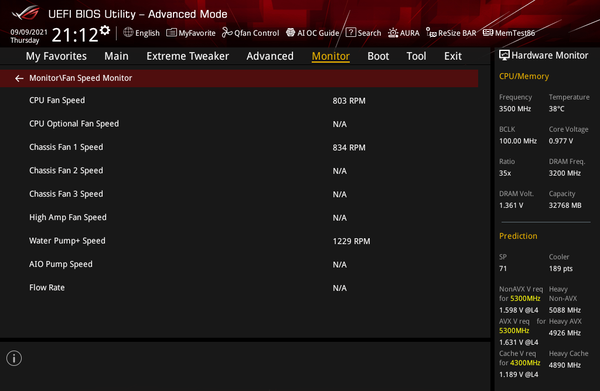600x391 pixels.
Task: Click the SP value 71
Action: (503, 269)
